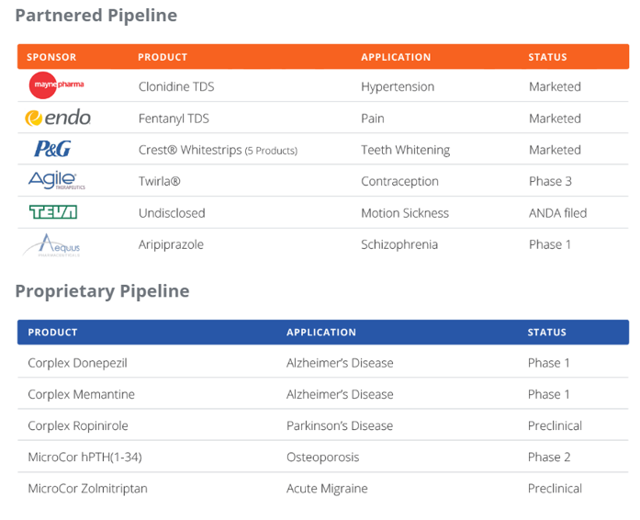Click the Twirla® product cell
This screenshot has width=640, height=520.
tap(159, 181)
